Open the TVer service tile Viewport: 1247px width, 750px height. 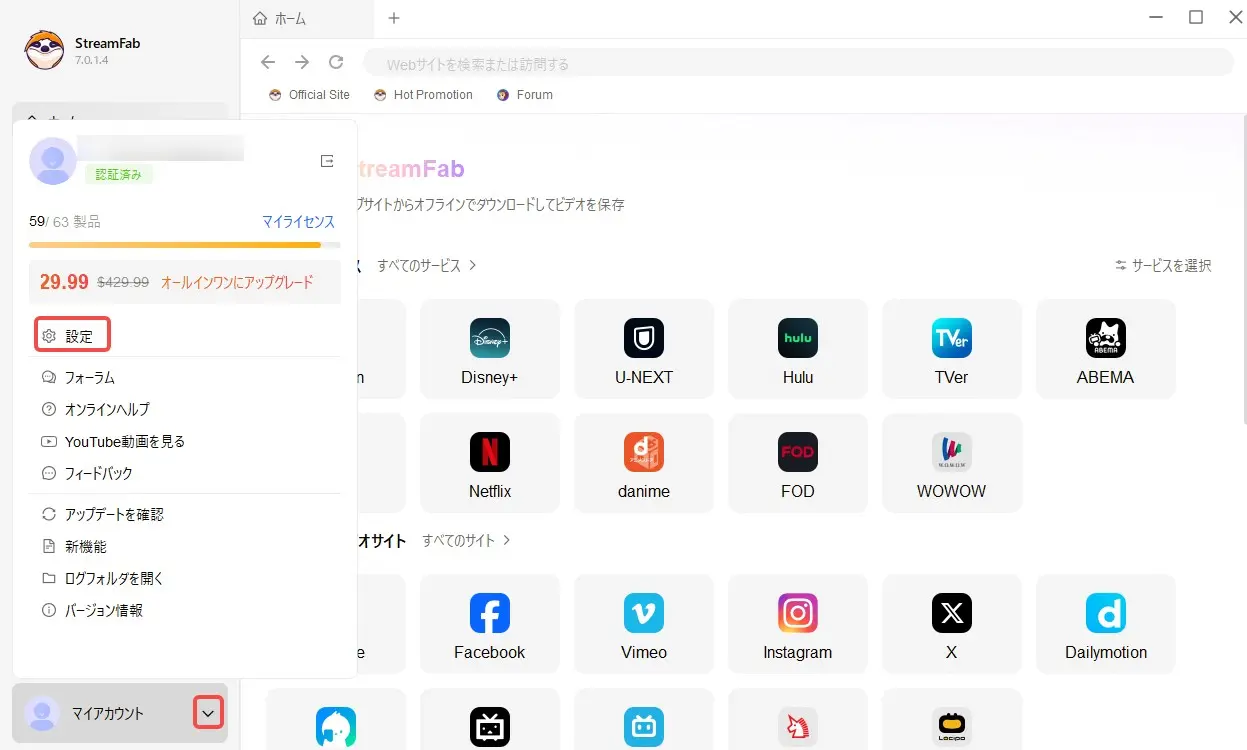pos(952,348)
